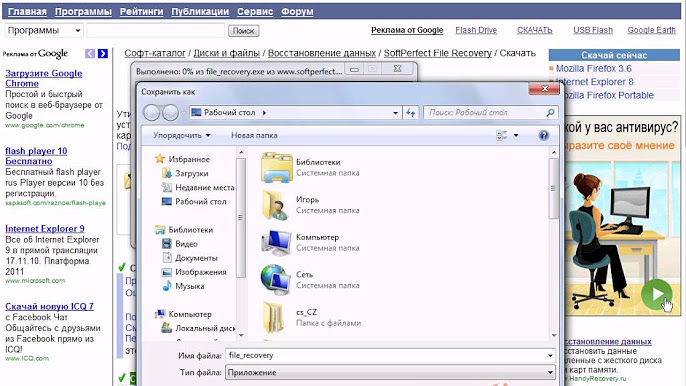Screen dimensions: 686x386
Task: Click the Загрузки folder icon in sidebar
Action: 166,173
